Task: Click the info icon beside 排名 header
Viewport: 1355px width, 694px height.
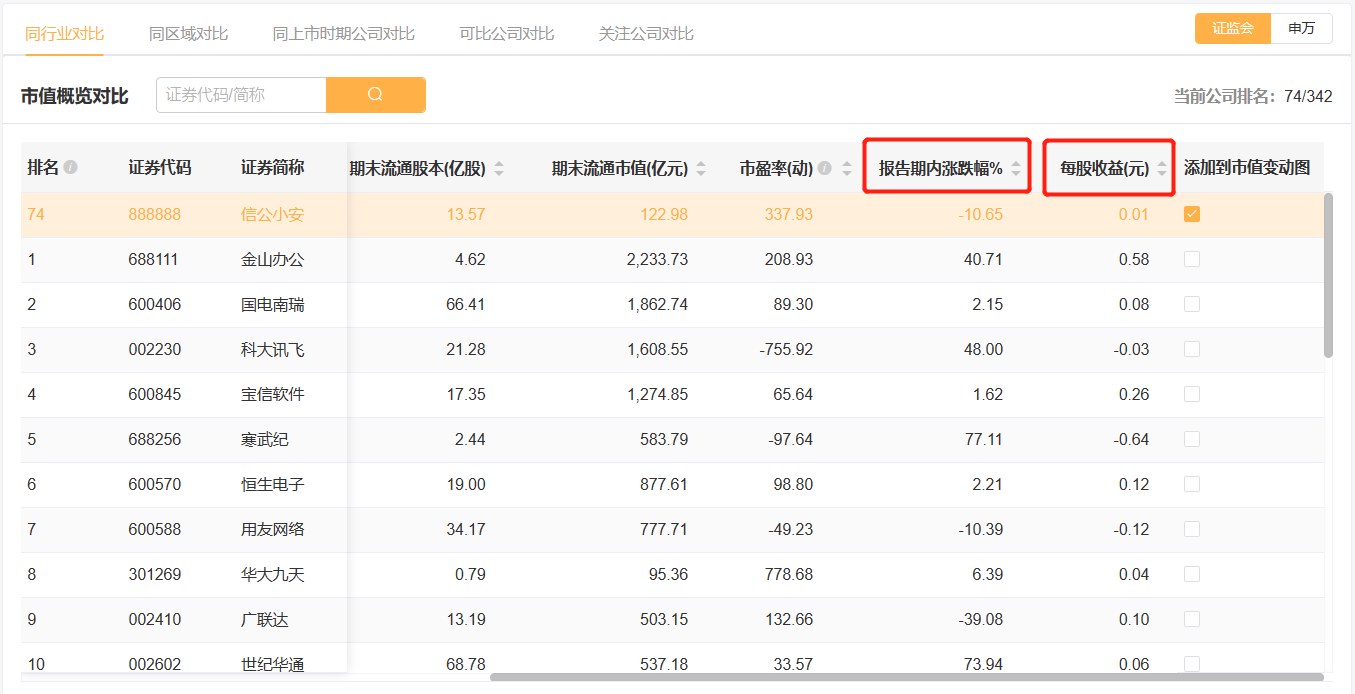Action: click(70, 168)
